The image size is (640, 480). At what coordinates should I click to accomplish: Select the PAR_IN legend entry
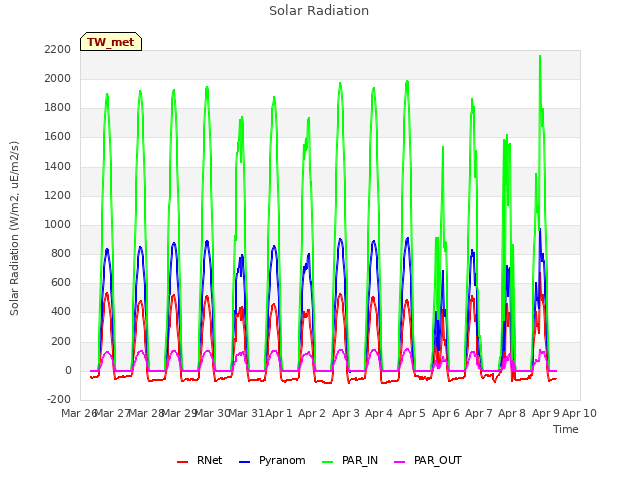(350, 460)
